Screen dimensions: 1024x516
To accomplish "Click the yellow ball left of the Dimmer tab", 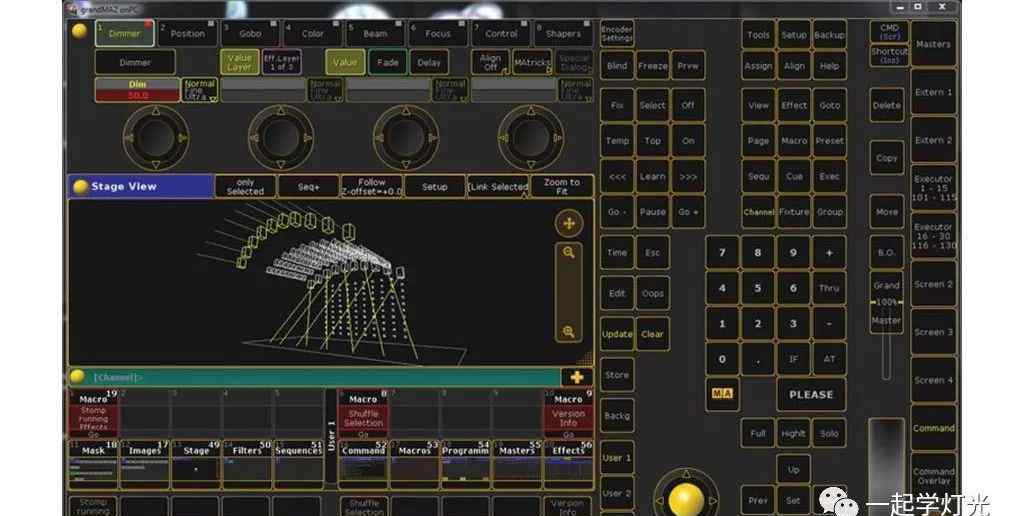I will pyautogui.click(x=80, y=31).
